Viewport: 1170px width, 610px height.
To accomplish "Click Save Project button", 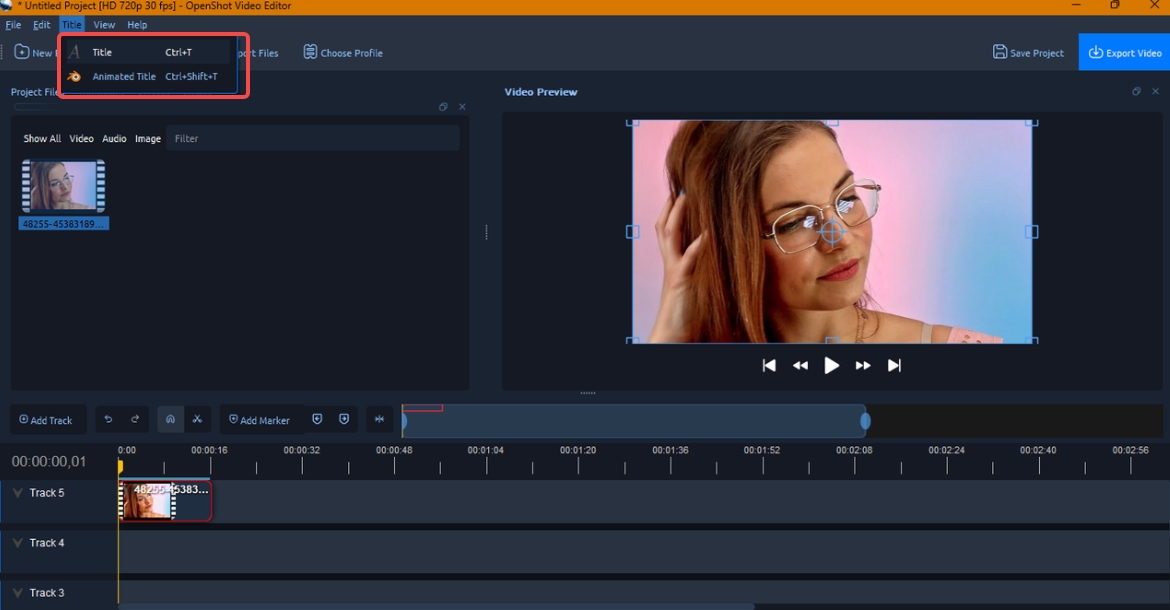I will click(1027, 52).
